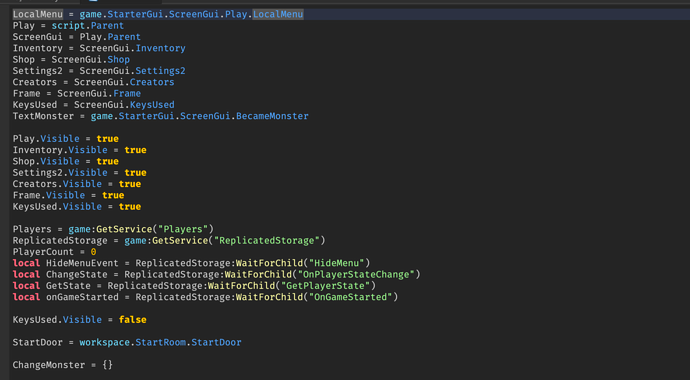Click the "ReplicatedStorage" string literal
Screen dimensions: 690x380
pyautogui.click(x=266, y=241)
